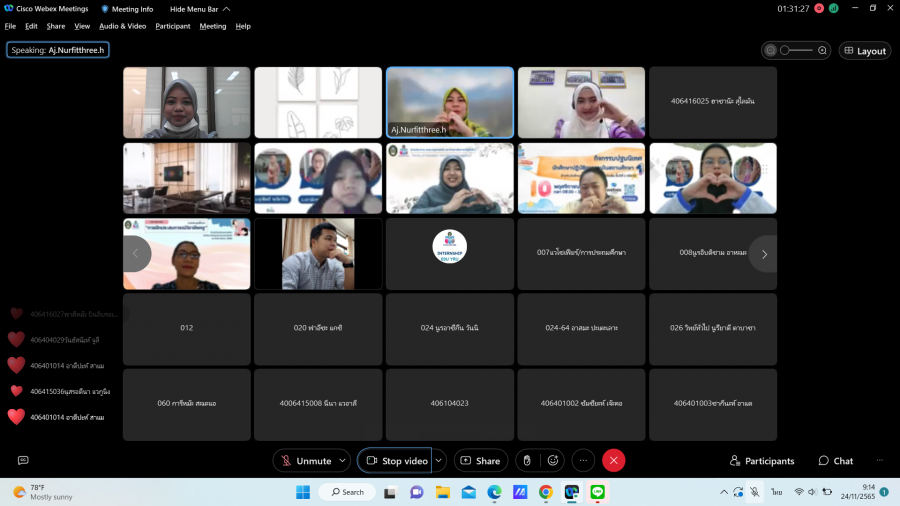Click the red recording indicator icon
This screenshot has width=900, height=506.
pyautogui.click(x=819, y=8)
